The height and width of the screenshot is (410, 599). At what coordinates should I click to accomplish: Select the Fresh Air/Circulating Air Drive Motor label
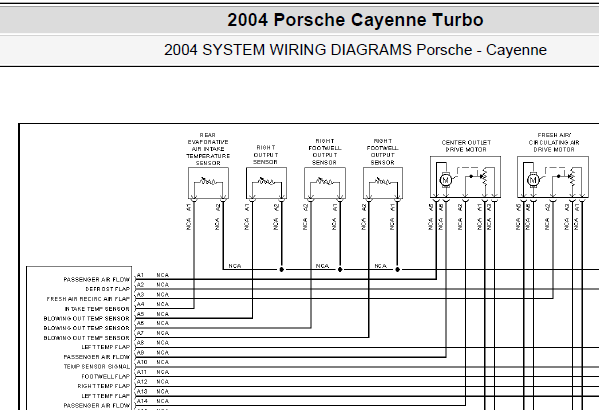pos(554,143)
